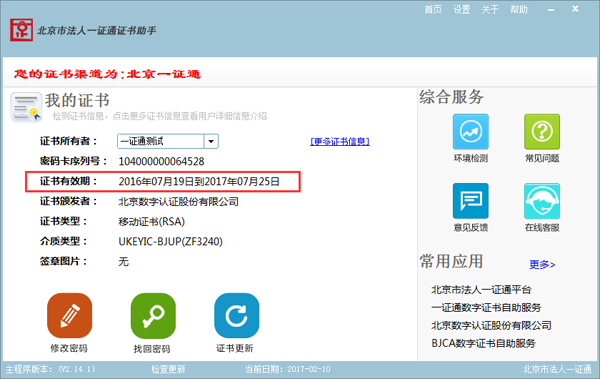Image resolution: width=600 pixels, height=379 pixels.
Task: Open the 环境检测 environment check icon
Action: pyautogui.click(x=471, y=132)
